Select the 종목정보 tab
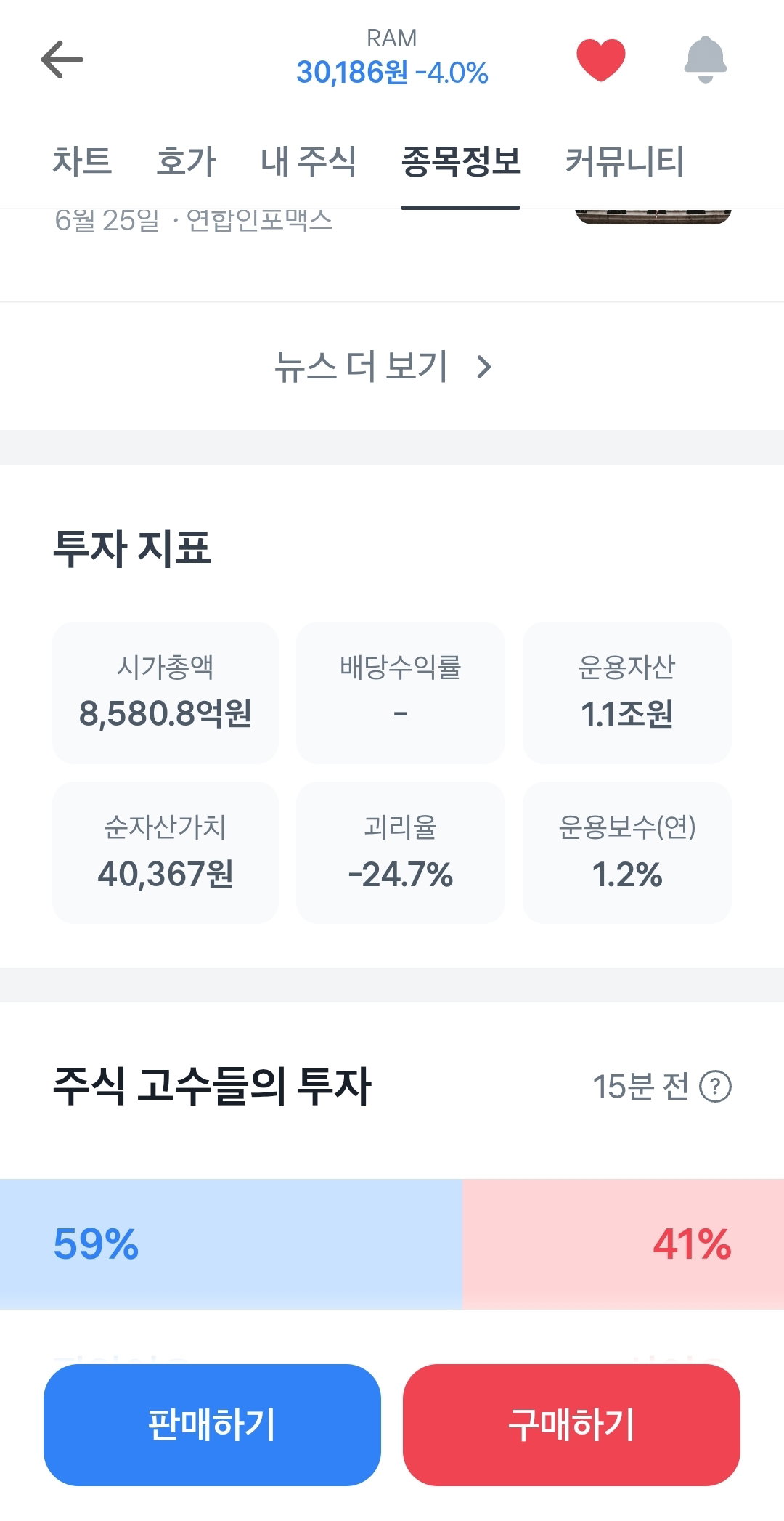Screen dimensions: 784x1521 (x=461, y=161)
